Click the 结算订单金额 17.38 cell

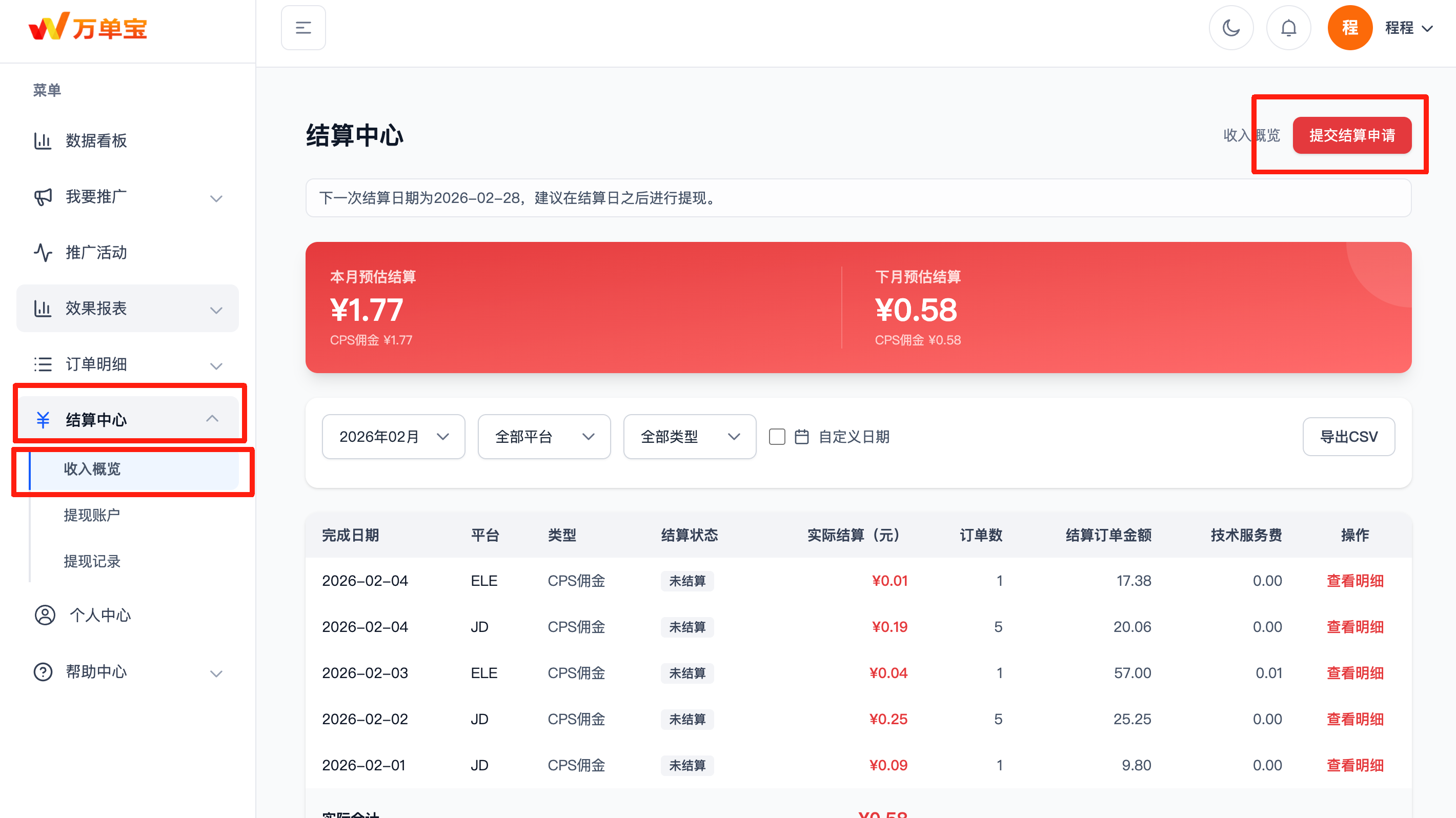pyautogui.click(x=1134, y=581)
